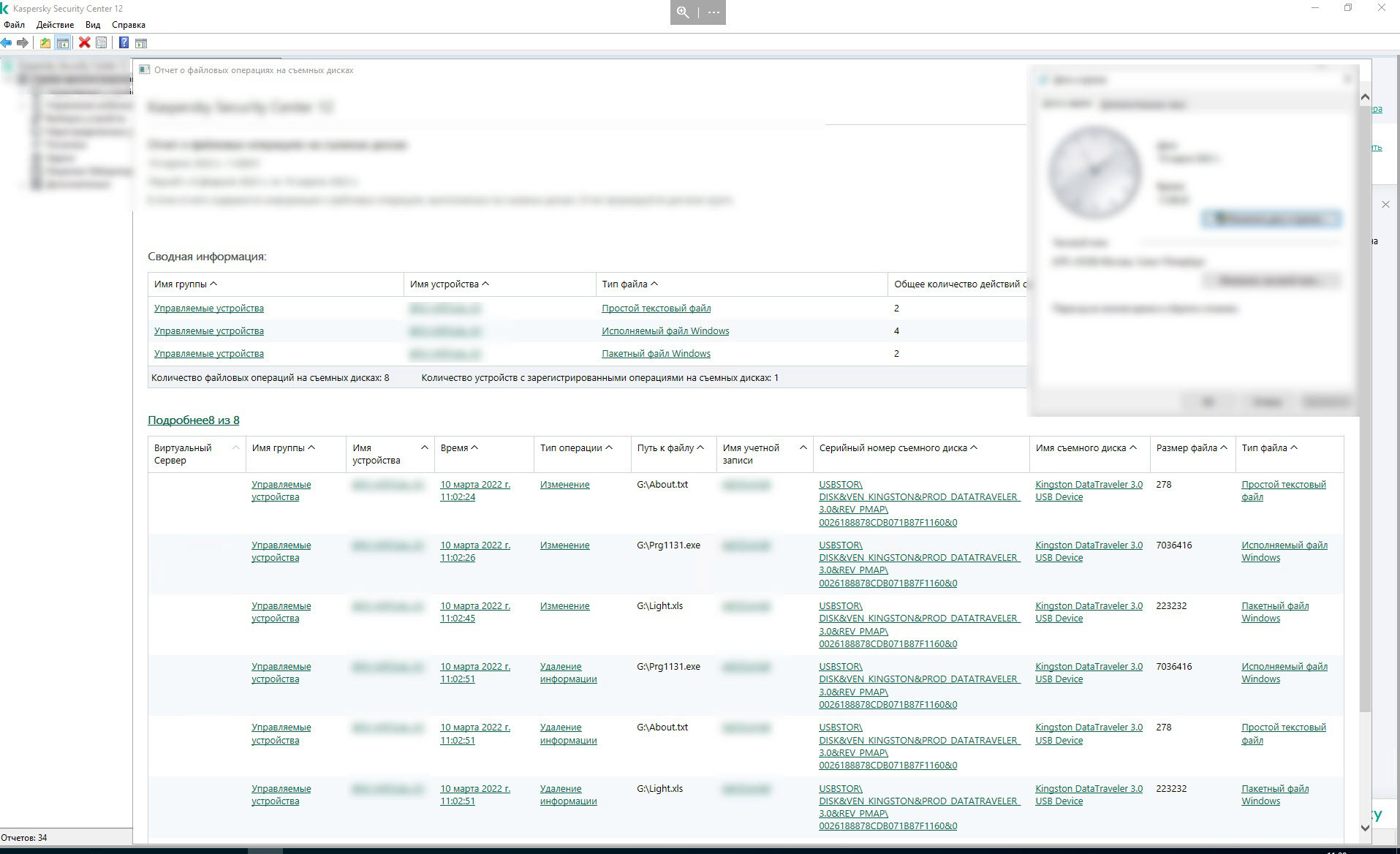This screenshot has height=854, width=1400.
Task: Go back with the blue Back arrow
Action: click(x=7, y=43)
